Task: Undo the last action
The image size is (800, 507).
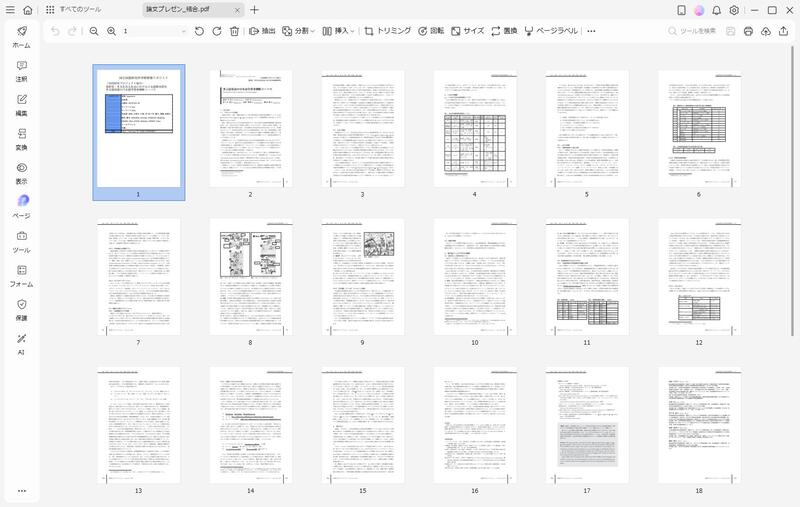Action: 55,31
